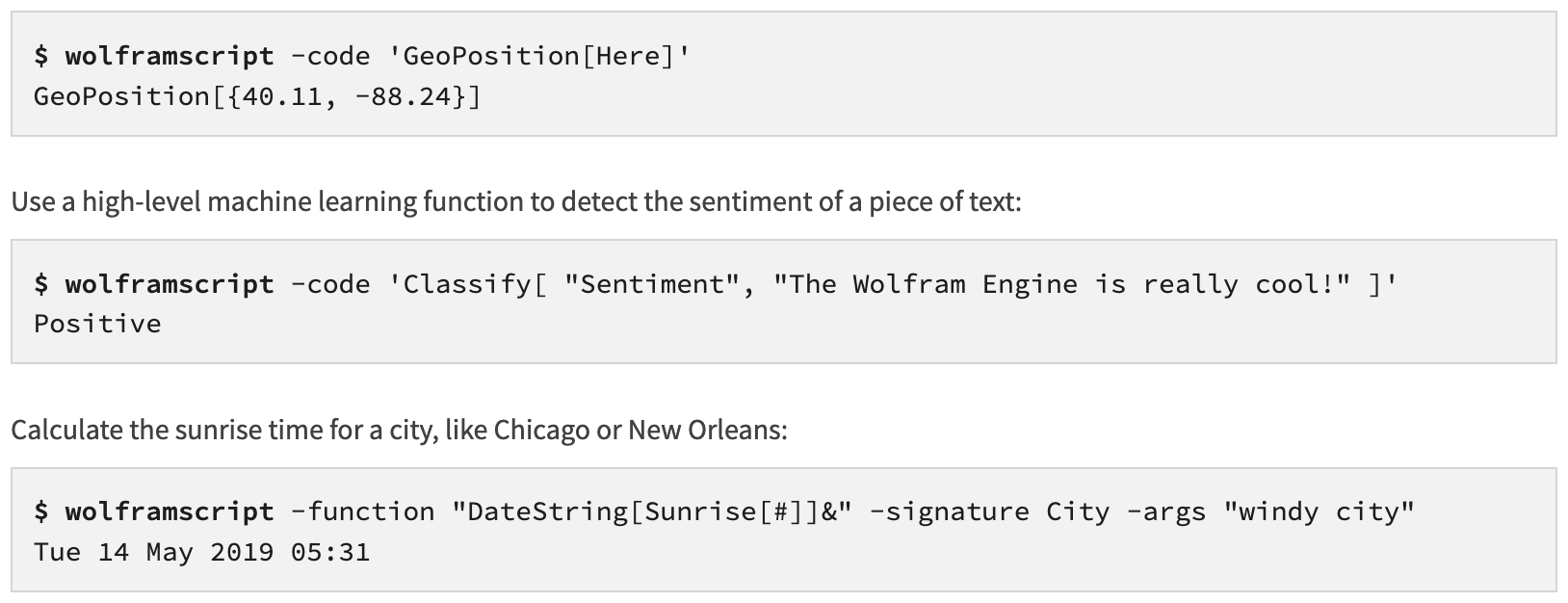Click the 'Use a high-level machine learning' sentence
Viewport: 1568px width, 603px height.
(x=516, y=202)
